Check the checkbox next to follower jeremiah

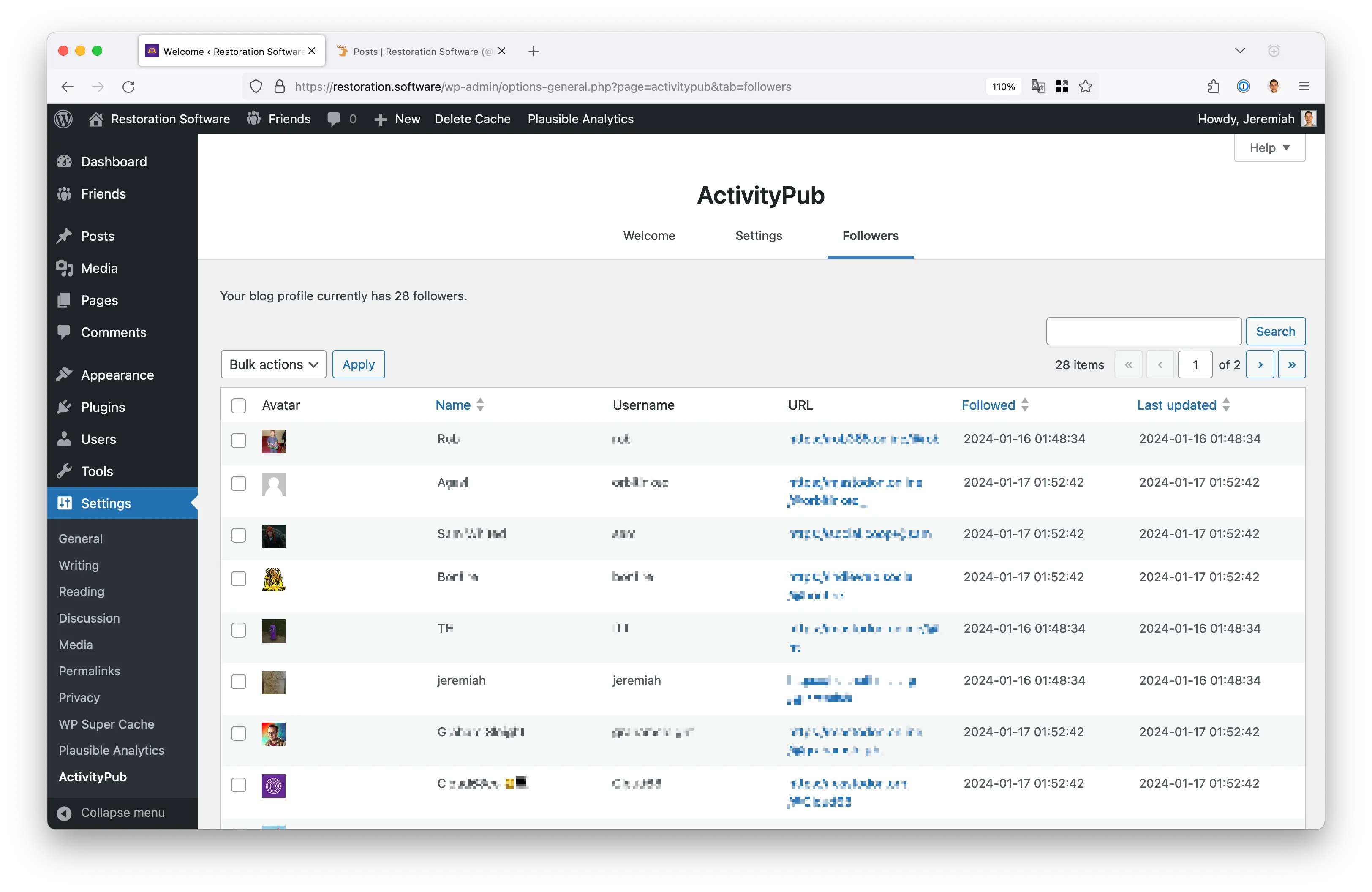click(239, 682)
